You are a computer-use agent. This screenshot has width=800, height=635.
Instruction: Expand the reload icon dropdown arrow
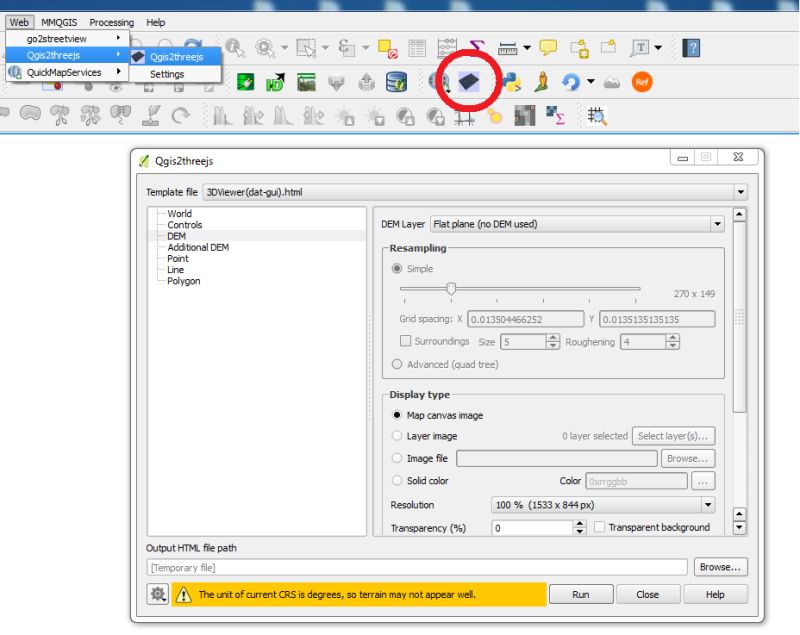590,82
